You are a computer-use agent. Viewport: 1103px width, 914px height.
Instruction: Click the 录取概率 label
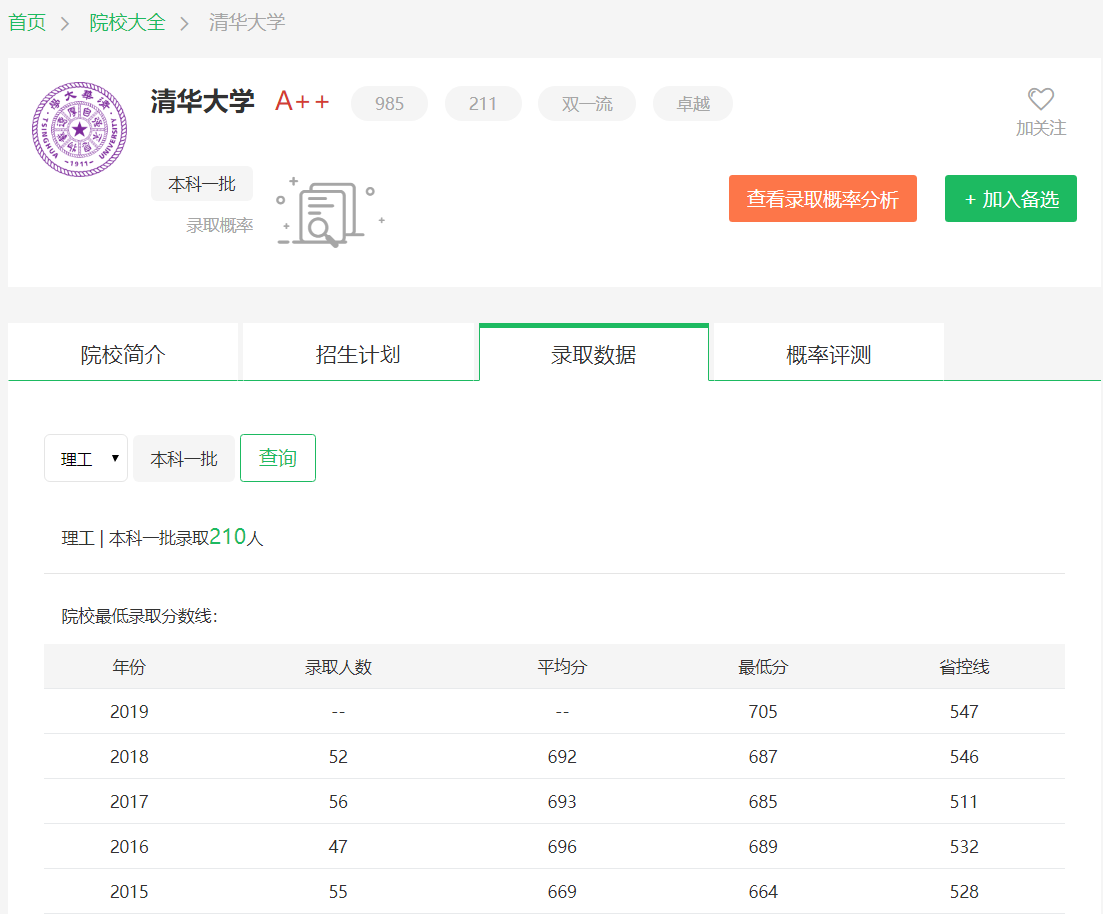coord(219,225)
